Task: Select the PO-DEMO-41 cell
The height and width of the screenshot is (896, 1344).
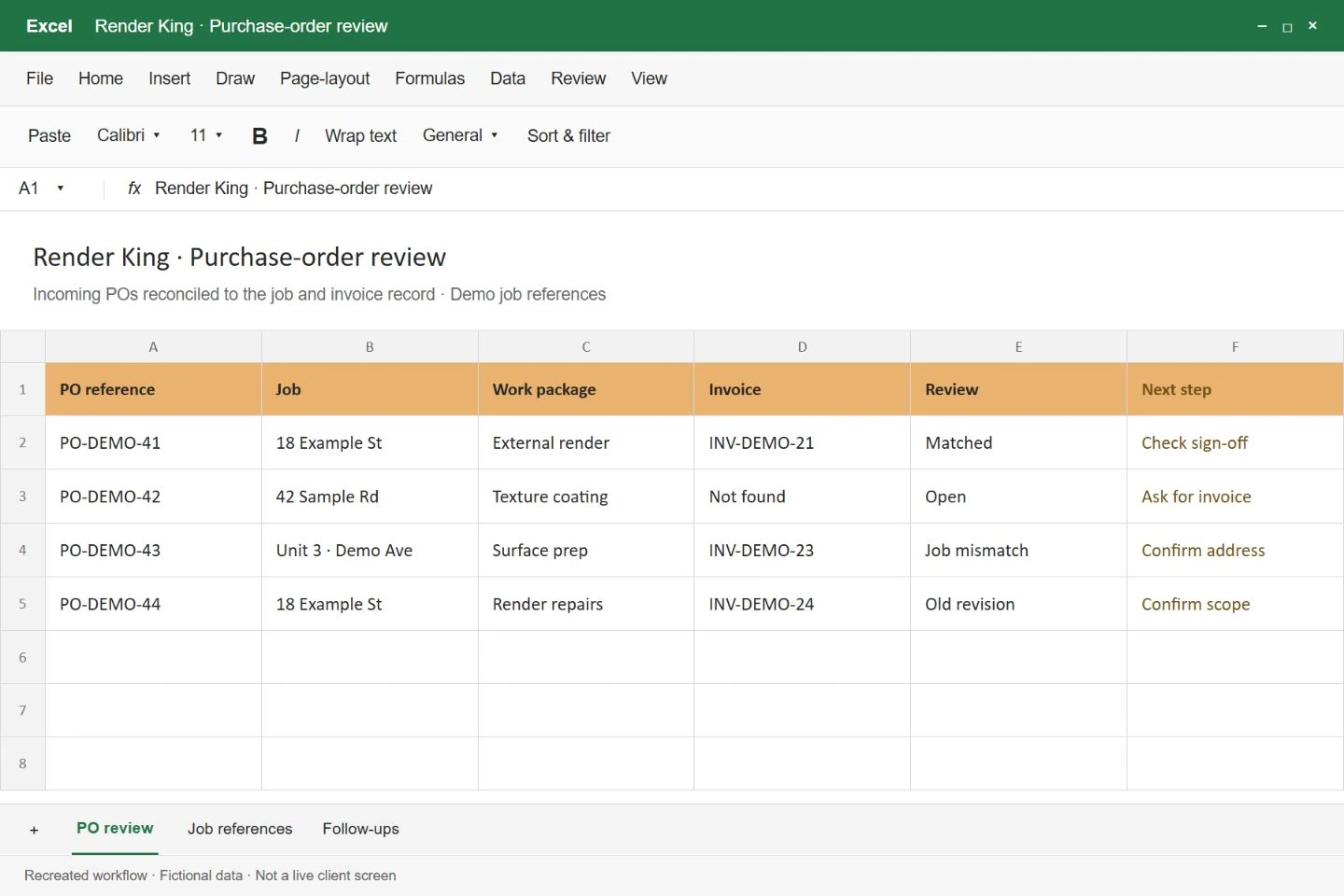Action: click(153, 442)
